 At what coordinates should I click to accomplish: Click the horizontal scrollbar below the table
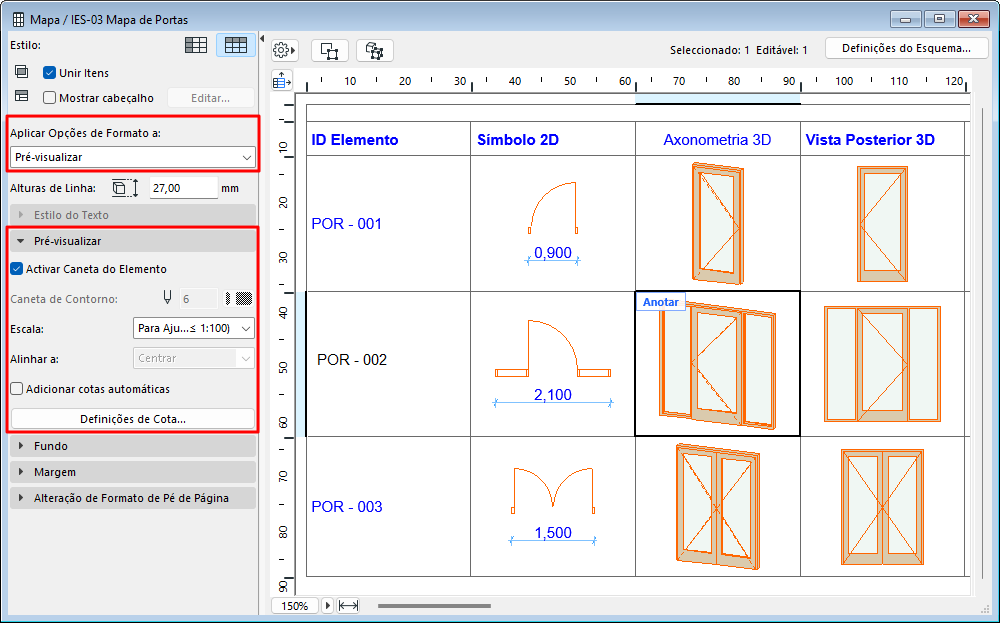tap(434, 606)
